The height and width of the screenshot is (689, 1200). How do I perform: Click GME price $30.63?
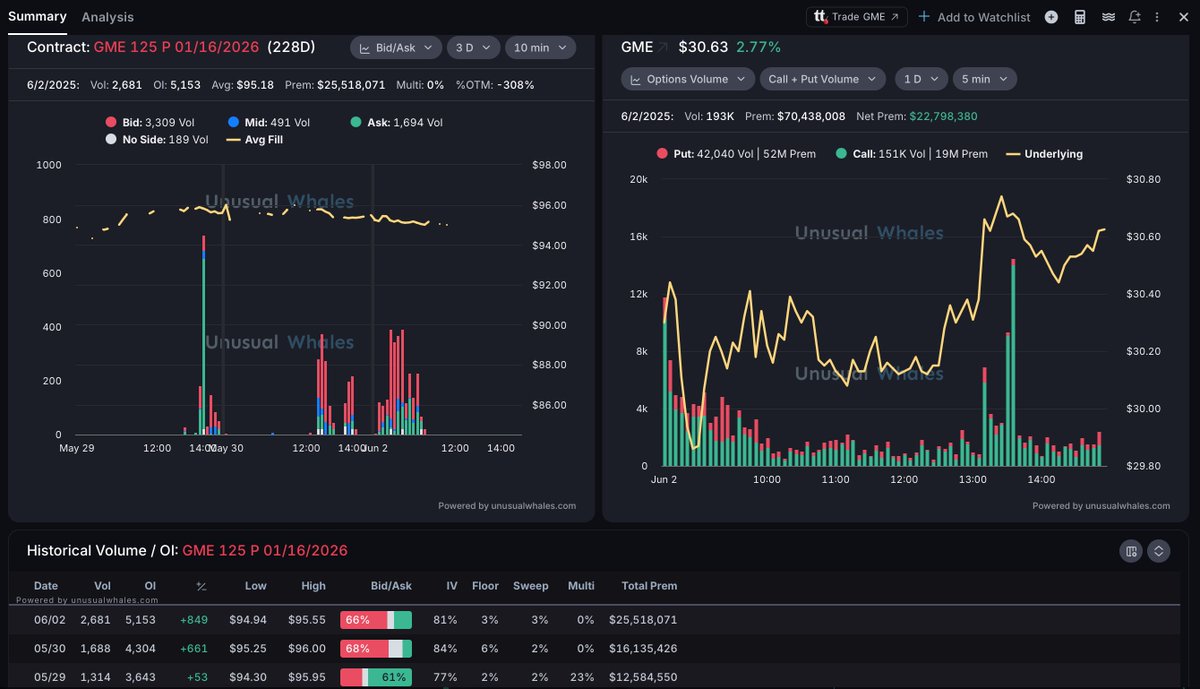point(702,47)
